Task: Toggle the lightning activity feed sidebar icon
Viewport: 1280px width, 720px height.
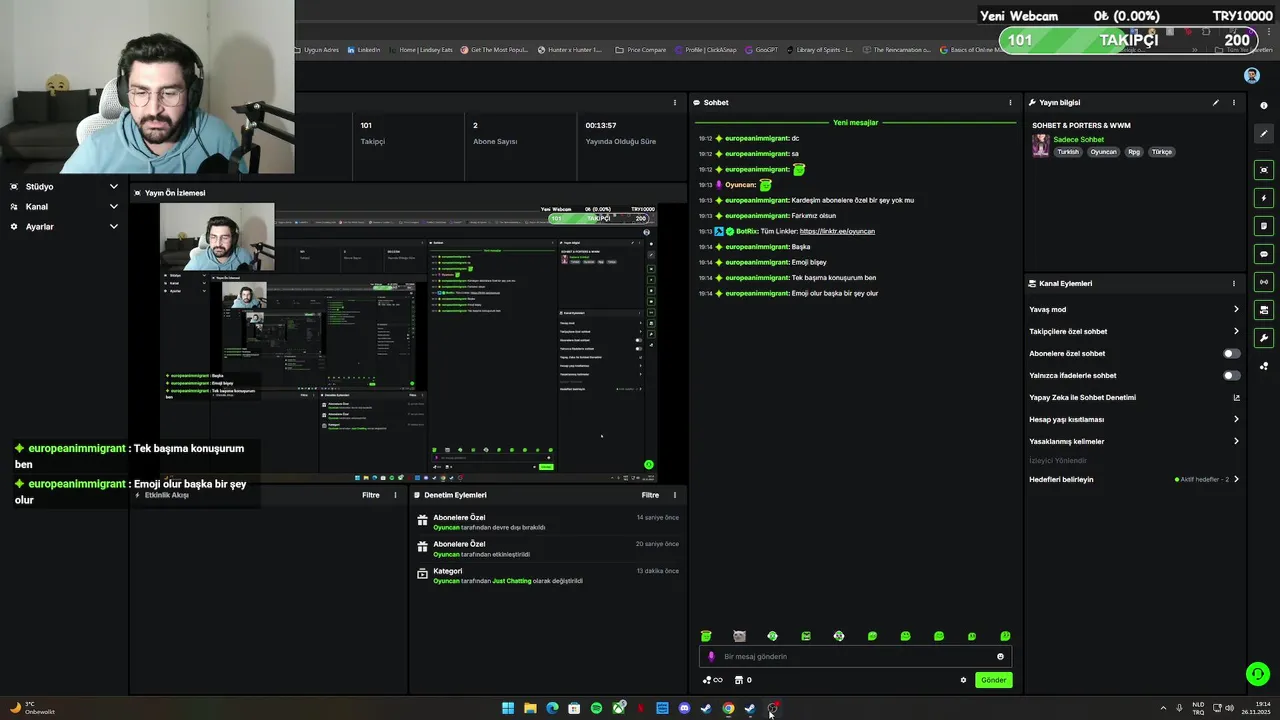Action: coord(1264,198)
